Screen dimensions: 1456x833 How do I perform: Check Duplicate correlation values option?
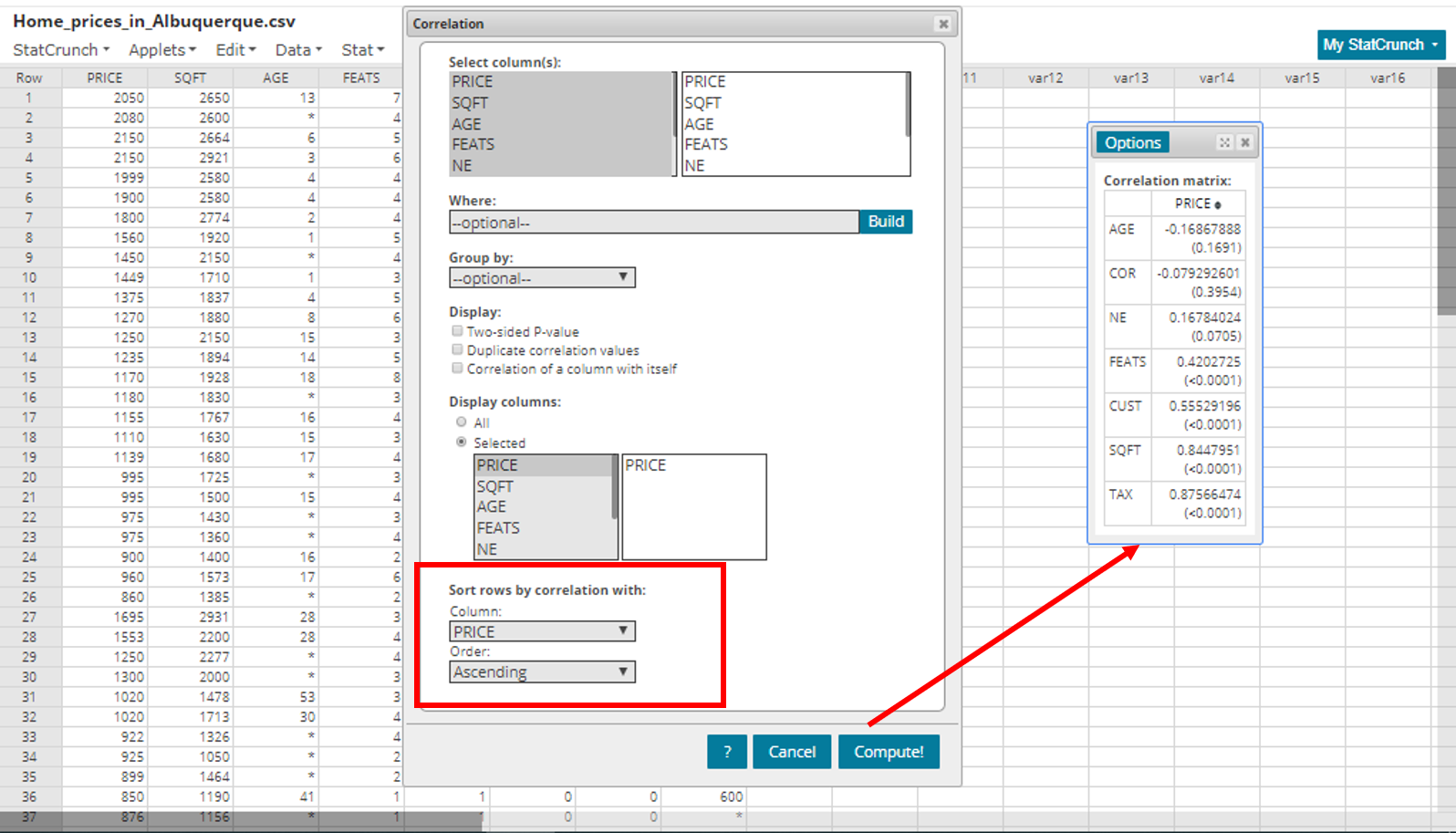(457, 349)
